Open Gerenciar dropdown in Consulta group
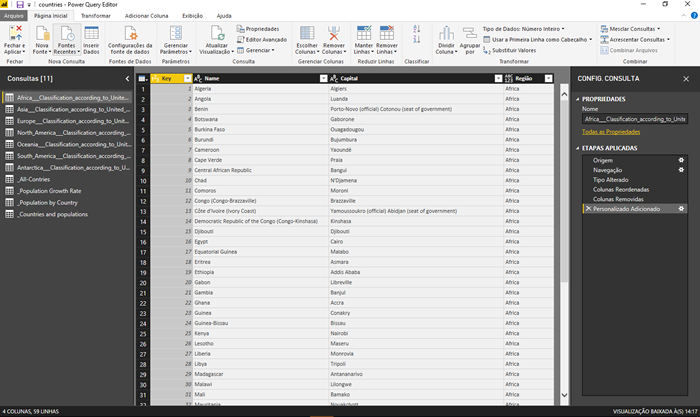Viewport: 700px width, 417px height. (x=256, y=50)
